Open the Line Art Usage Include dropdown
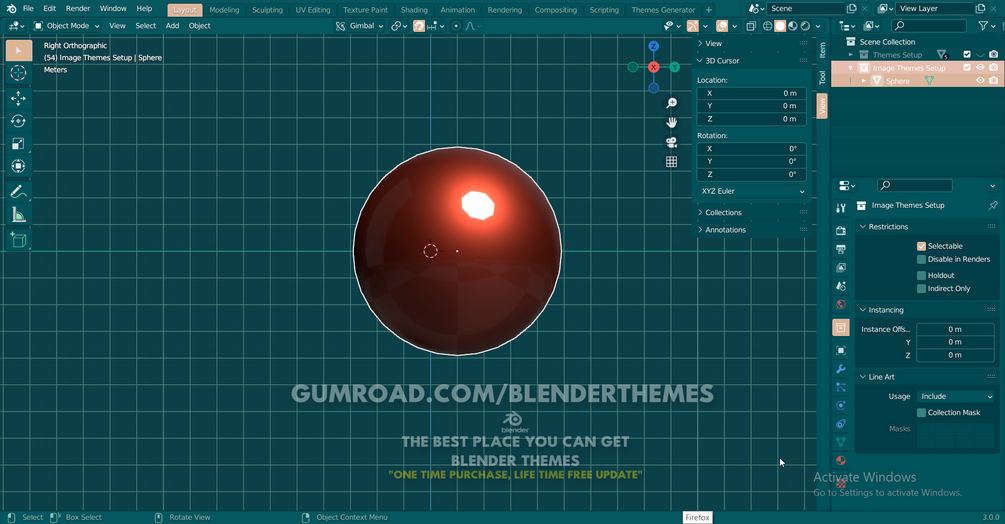The height and width of the screenshot is (524, 1005). click(x=956, y=397)
